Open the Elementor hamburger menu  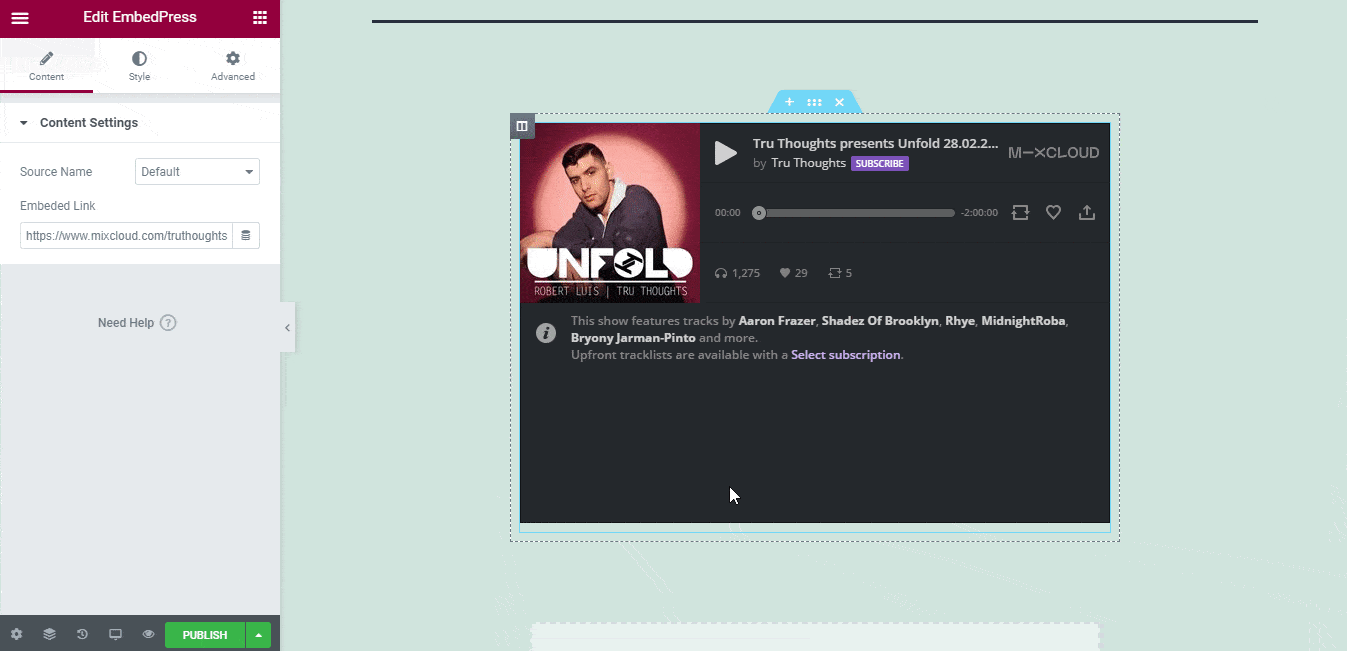pos(20,17)
